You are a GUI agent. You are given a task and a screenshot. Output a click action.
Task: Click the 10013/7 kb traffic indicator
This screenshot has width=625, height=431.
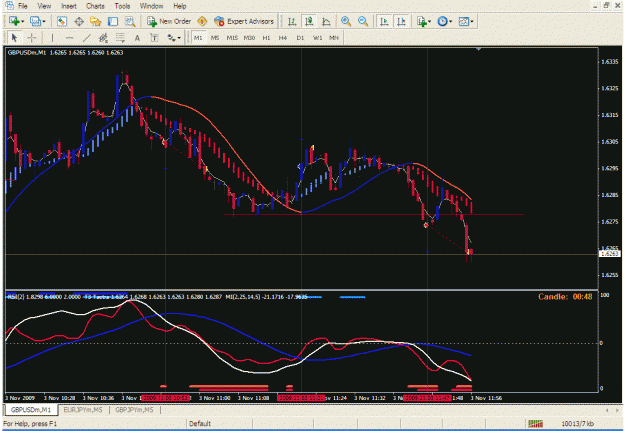(x=577, y=423)
